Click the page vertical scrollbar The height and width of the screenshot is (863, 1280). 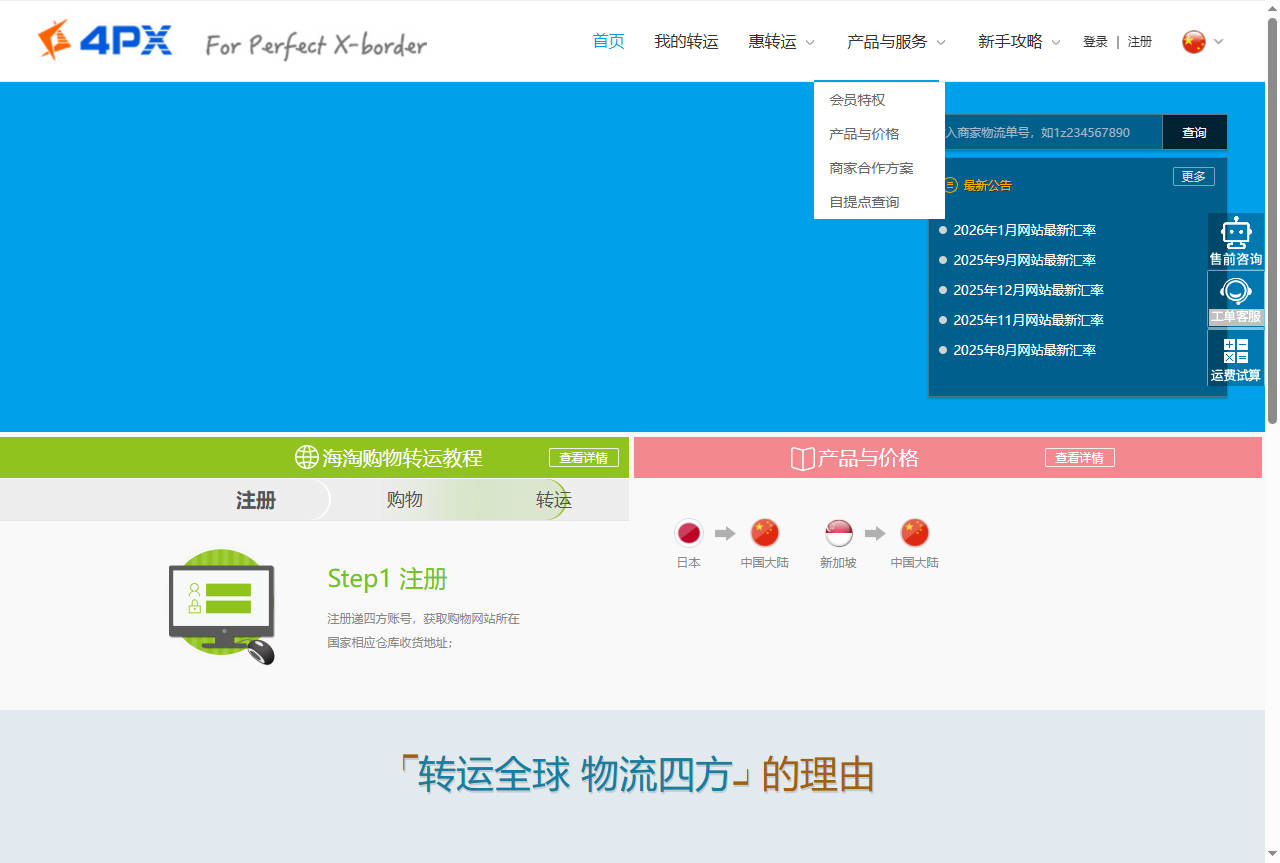1272,220
